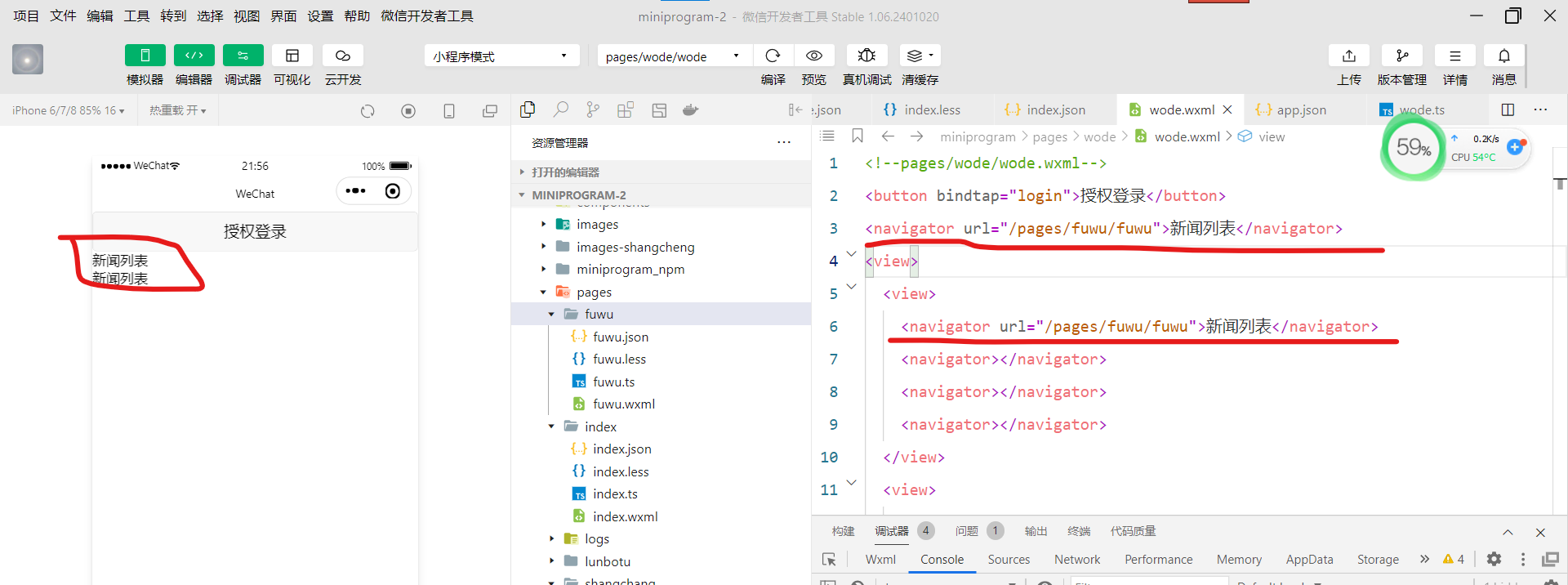This screenshot has width=1568, height=585.
Task: Toggle the Debugger (调试器) panel
Action: click(x=243, y=56)
